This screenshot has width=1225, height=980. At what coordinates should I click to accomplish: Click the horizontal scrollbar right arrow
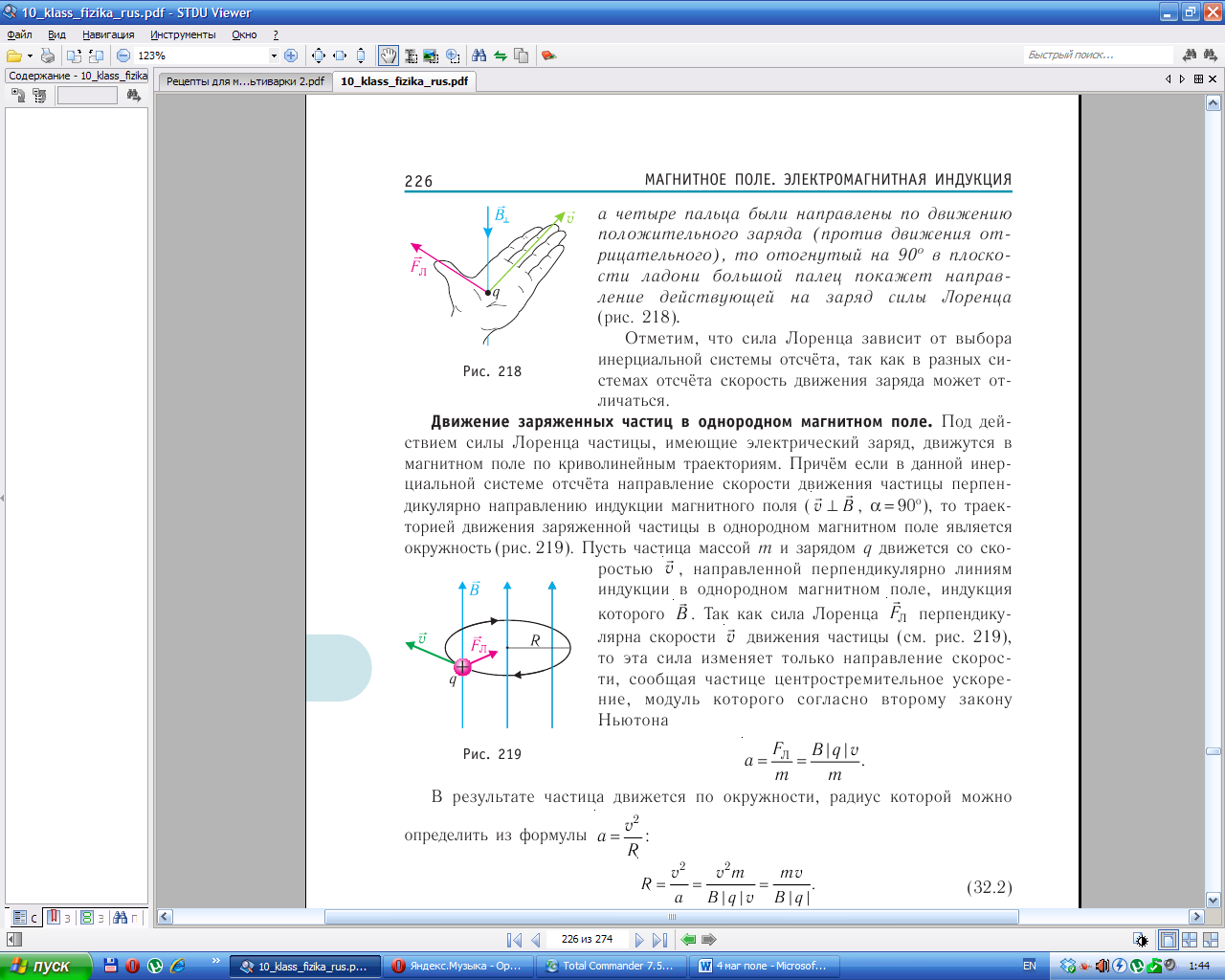[1196, 916]
